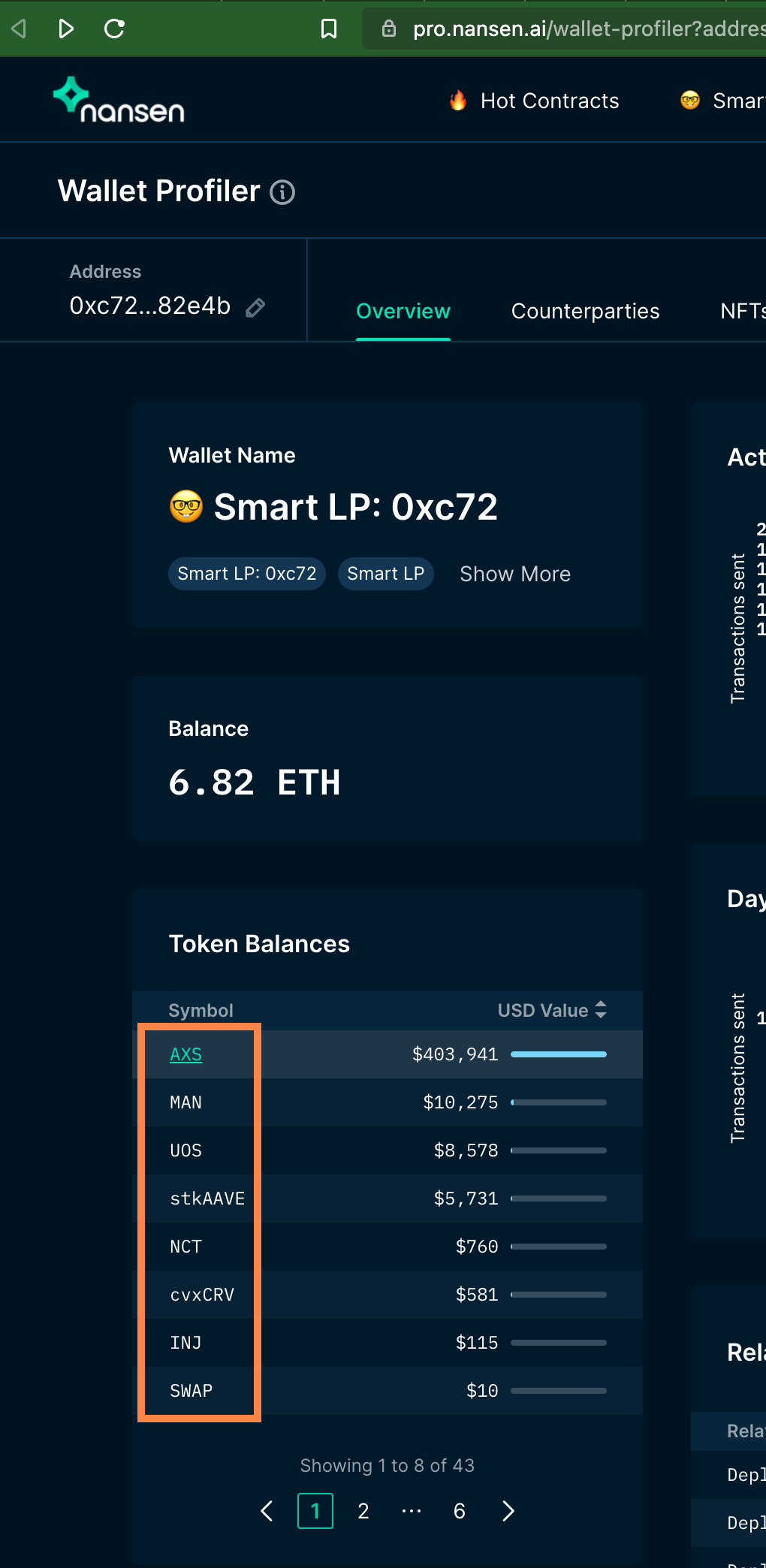This screenshot has height=1568, width=766.
Task: Click the $403,941 value
Action: tap(455, 1054)
